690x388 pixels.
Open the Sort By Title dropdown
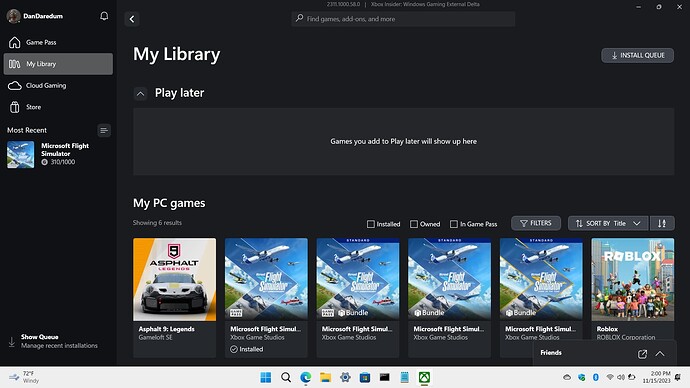click(x=608, y=223)
